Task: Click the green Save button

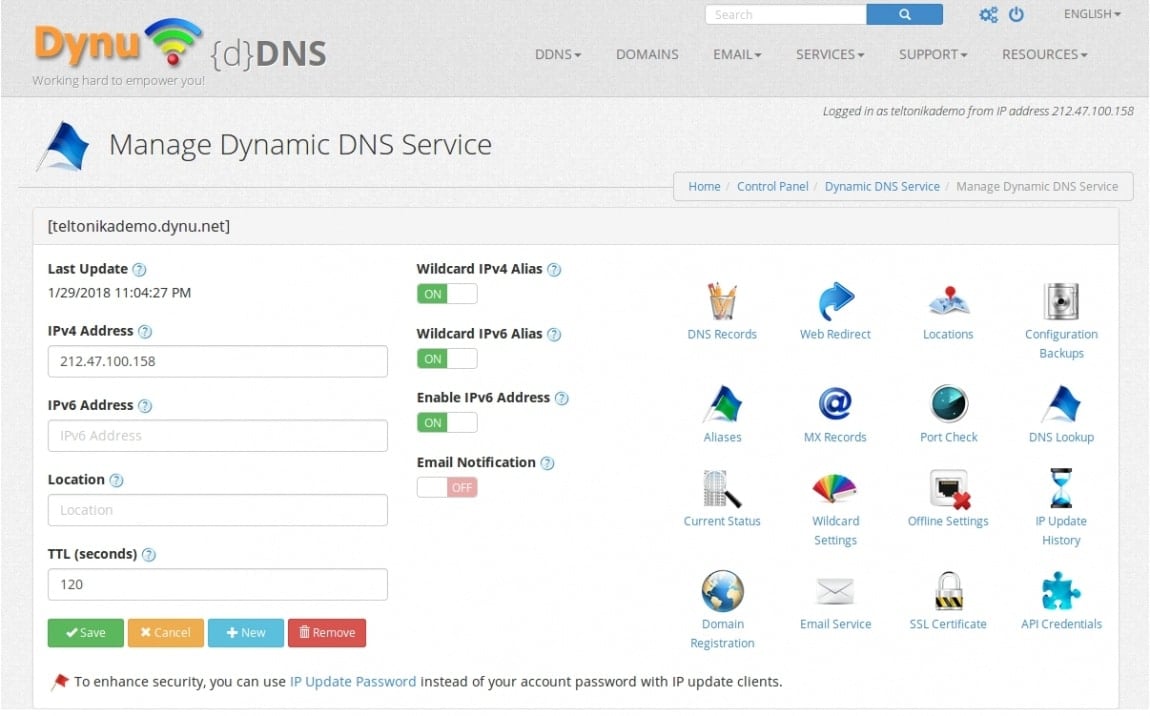Action: click(x=86, y=632)
